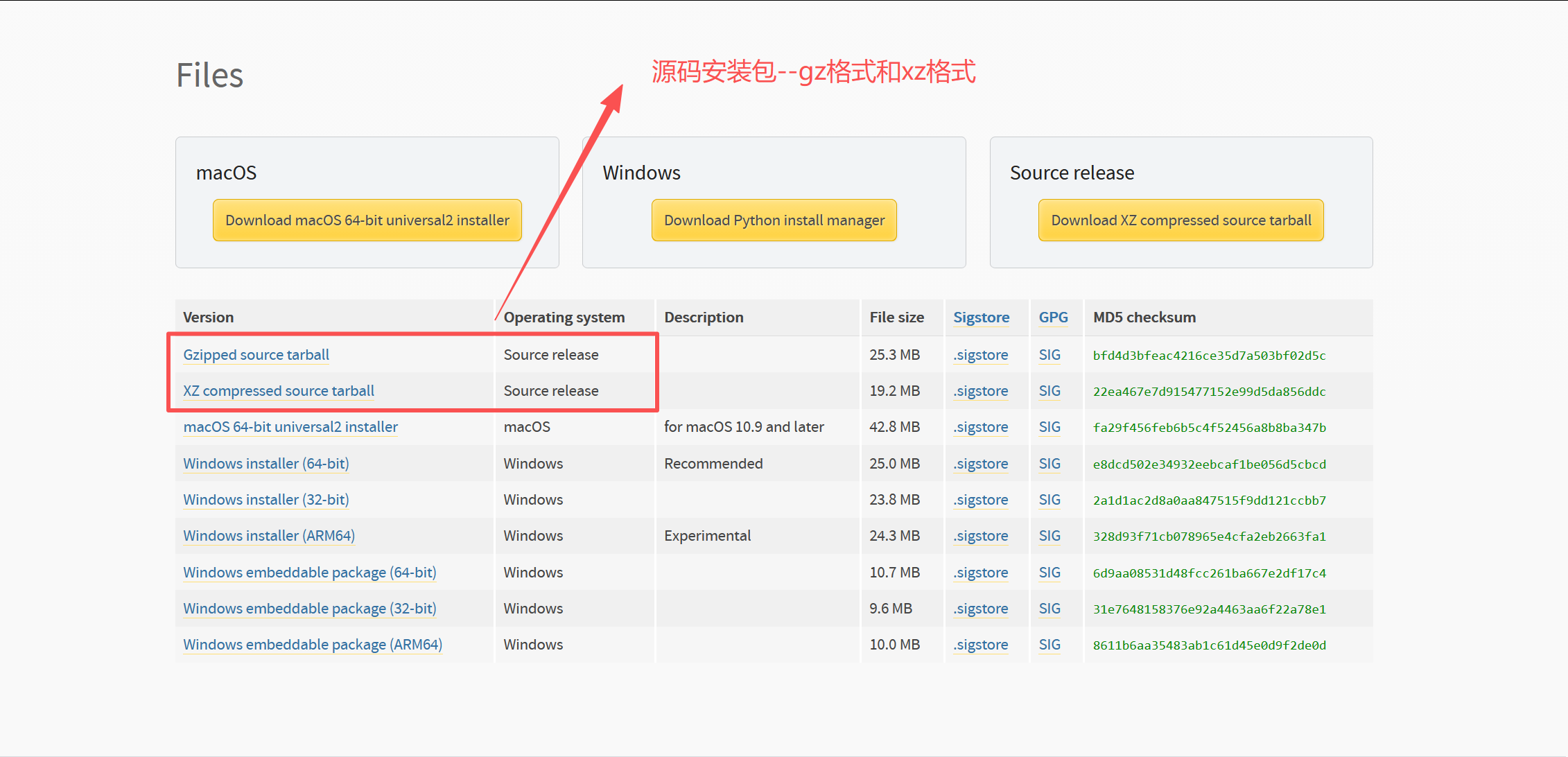1568x757 pixels.
Task: Open XZ compressed source tarball table link
Action: [x=279, y=391]
